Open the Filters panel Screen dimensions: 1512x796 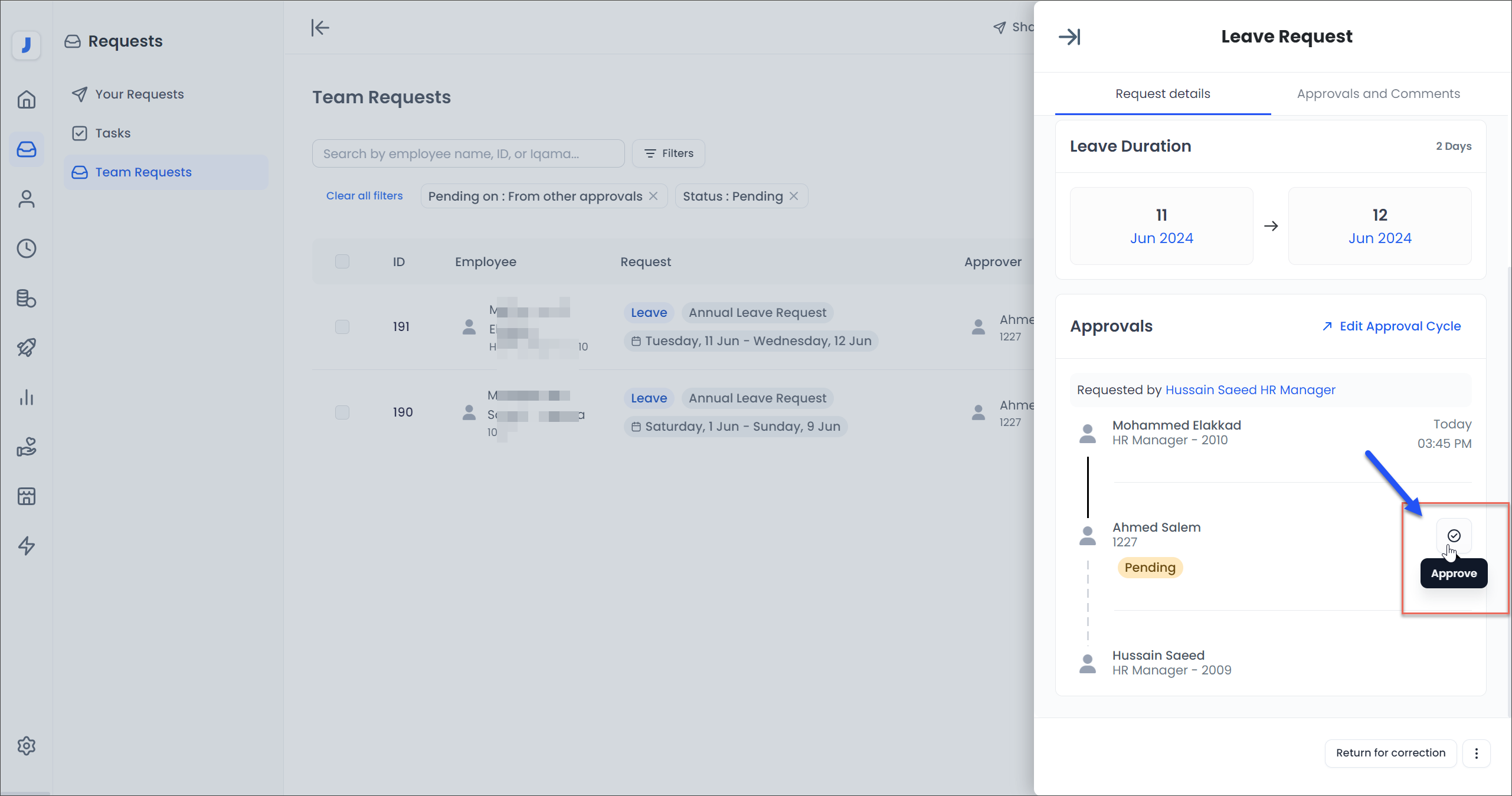[667, 153]
